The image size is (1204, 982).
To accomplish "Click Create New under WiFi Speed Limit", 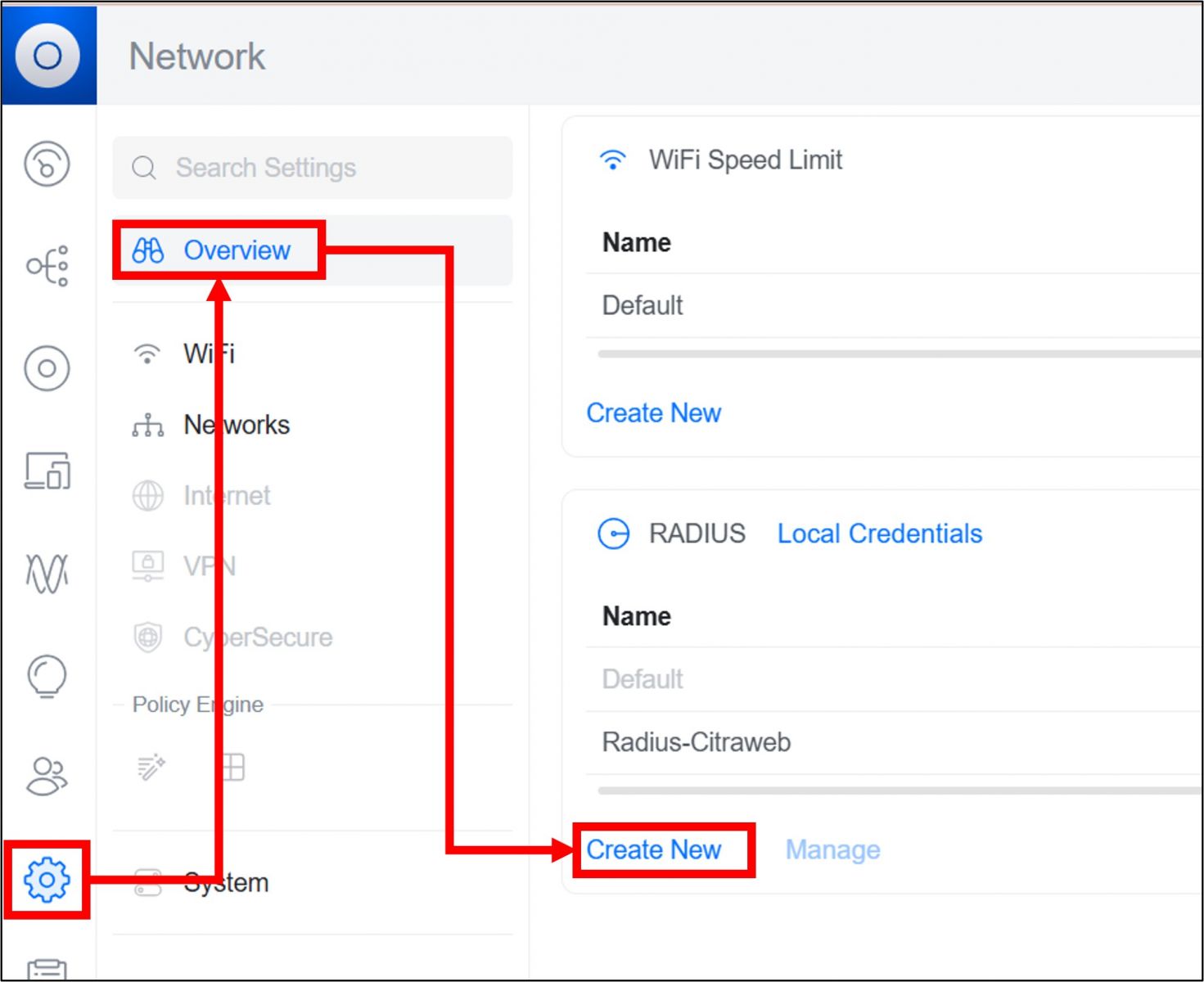I will (653, 413).
